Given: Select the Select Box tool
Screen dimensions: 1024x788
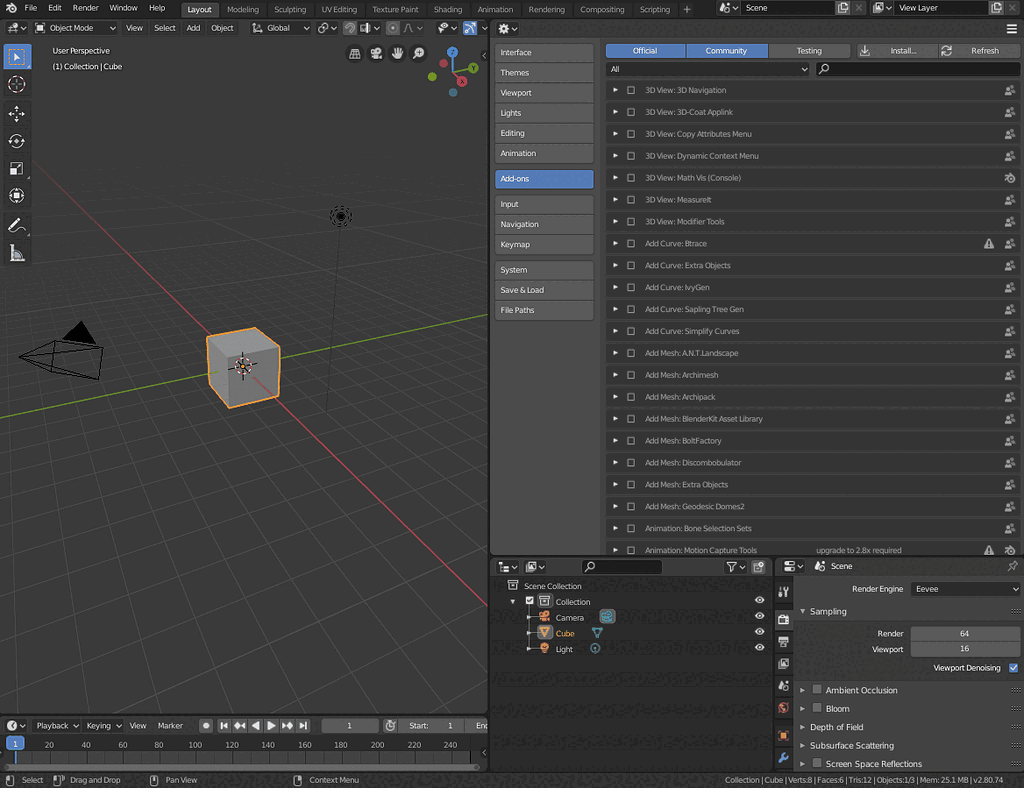Looking at the screenshot, I should 17,57.
